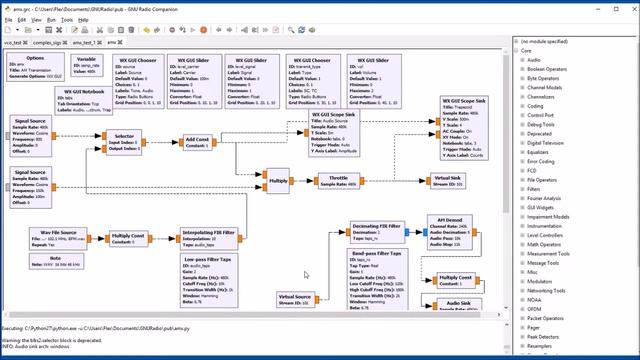Rotate the block clockwise
Screen dimensions: 640x360
coord(229,30)
